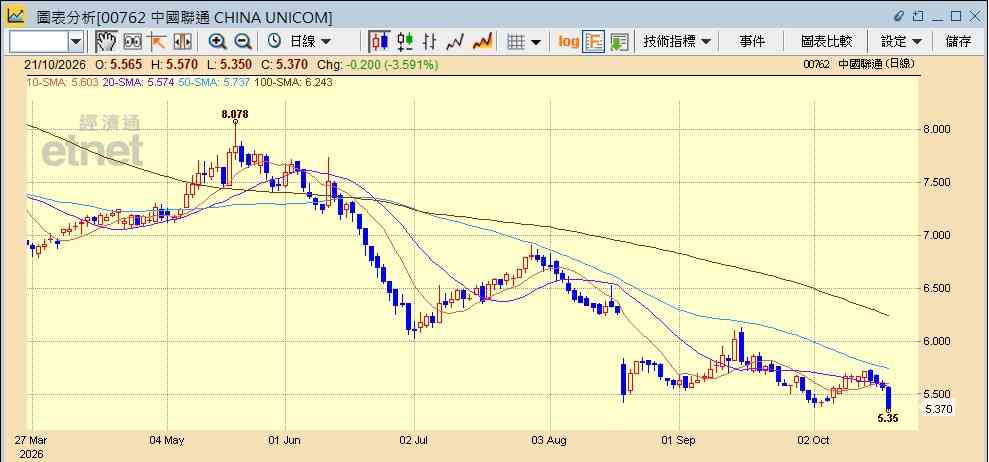Click the clock period icon
Image resolution: width=989 pixels, height=462 pixels.
point(274,42)
